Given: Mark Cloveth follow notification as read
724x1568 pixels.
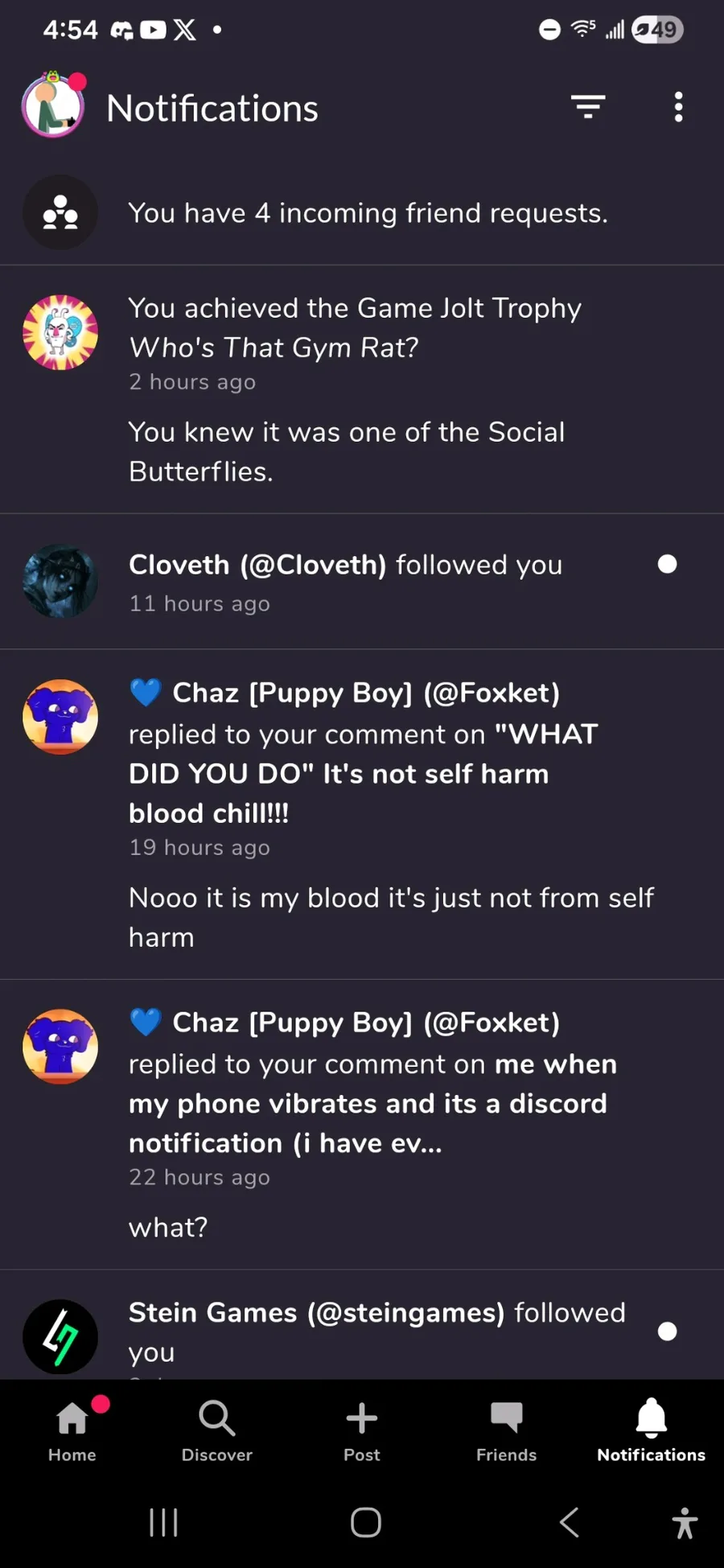Looking at the screenshot, I should (x=667, y=564).
